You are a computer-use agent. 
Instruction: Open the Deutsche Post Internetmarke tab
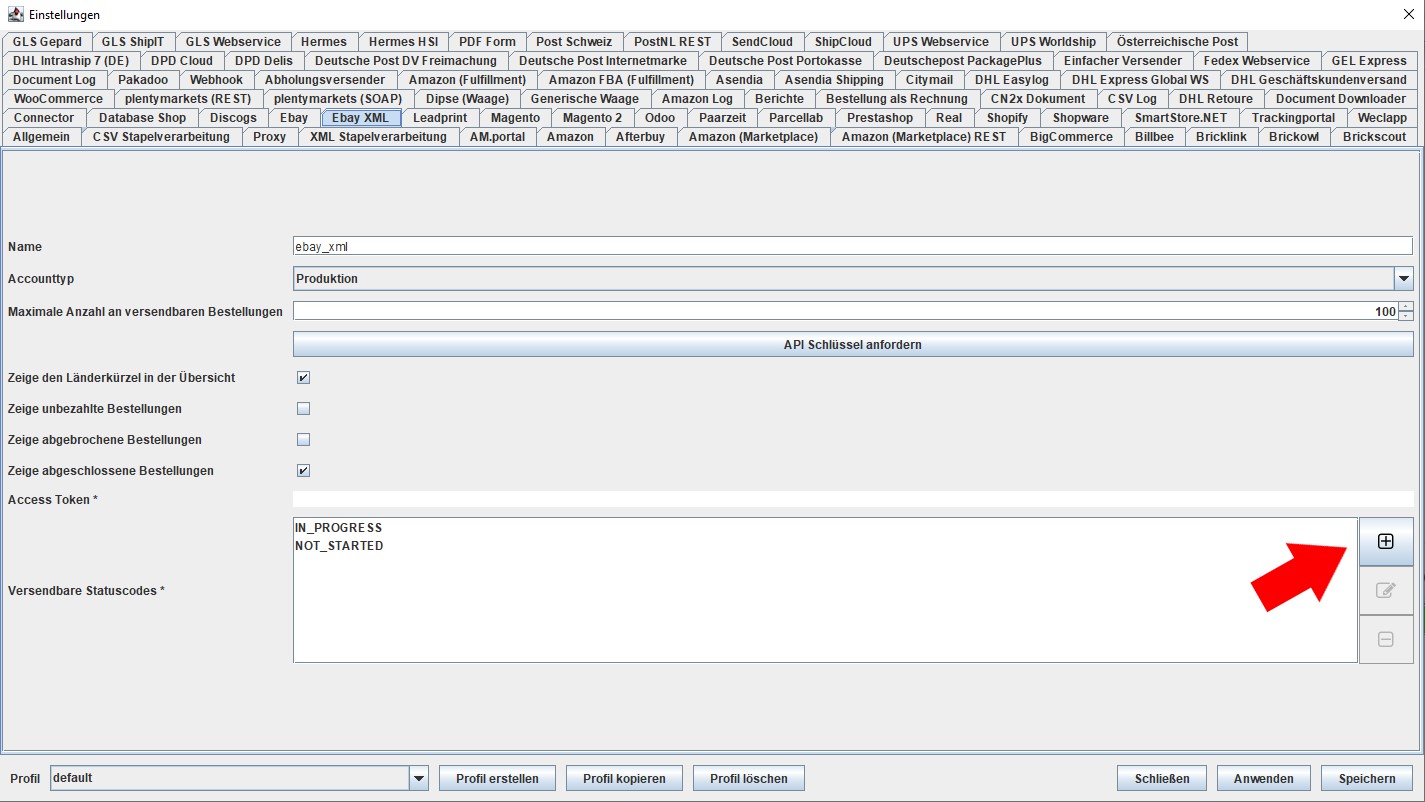tap(603, 61)
